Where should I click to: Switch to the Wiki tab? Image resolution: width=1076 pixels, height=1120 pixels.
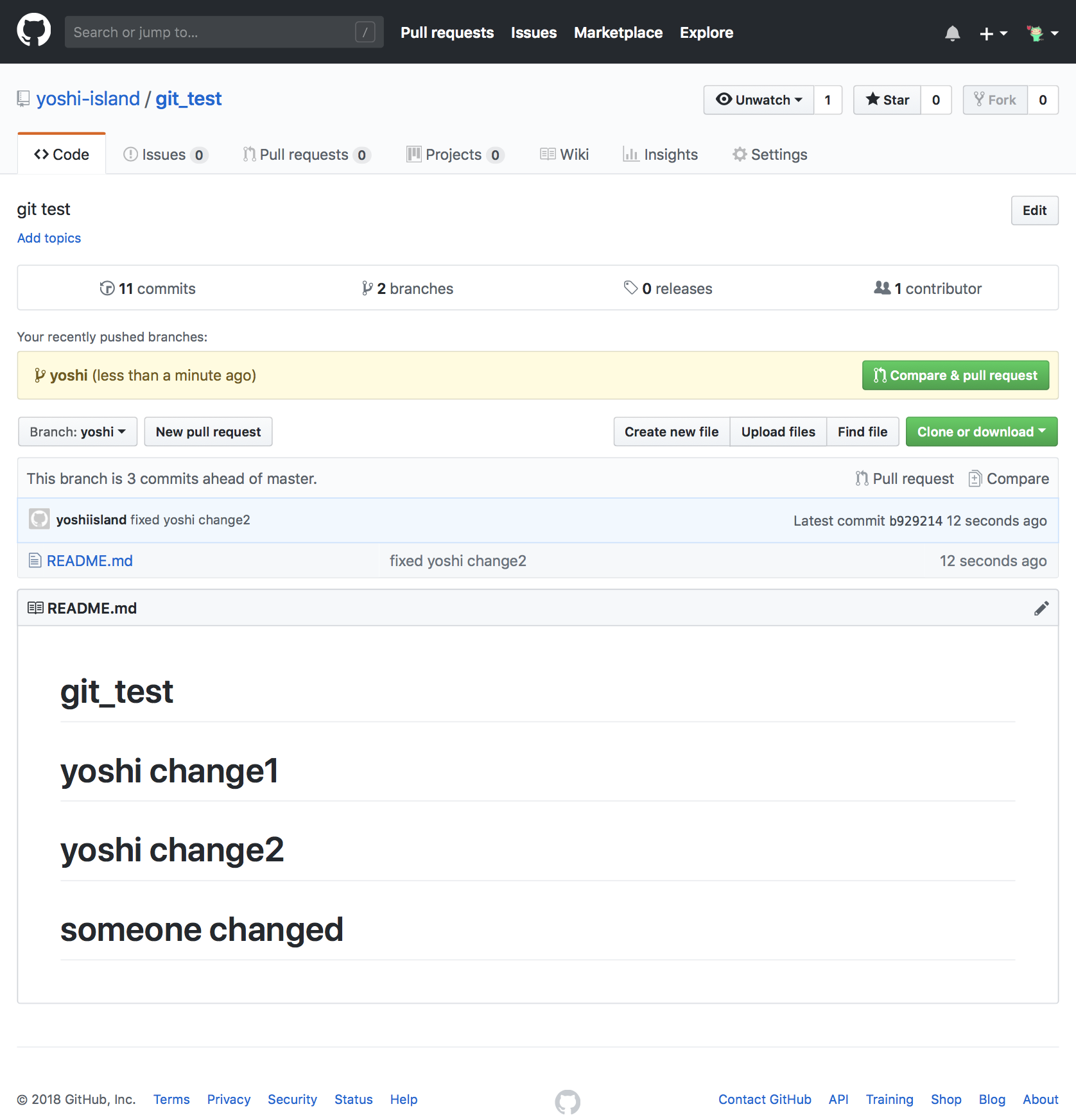[x=564, y=155]
